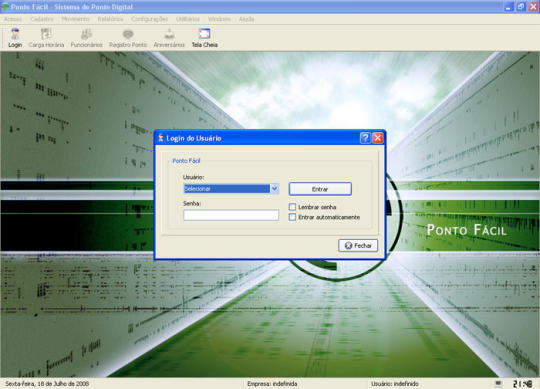540x389 pixels.
Task: Enable Entrar automaticamente checkbox
Action: click(x=292, y=217)
